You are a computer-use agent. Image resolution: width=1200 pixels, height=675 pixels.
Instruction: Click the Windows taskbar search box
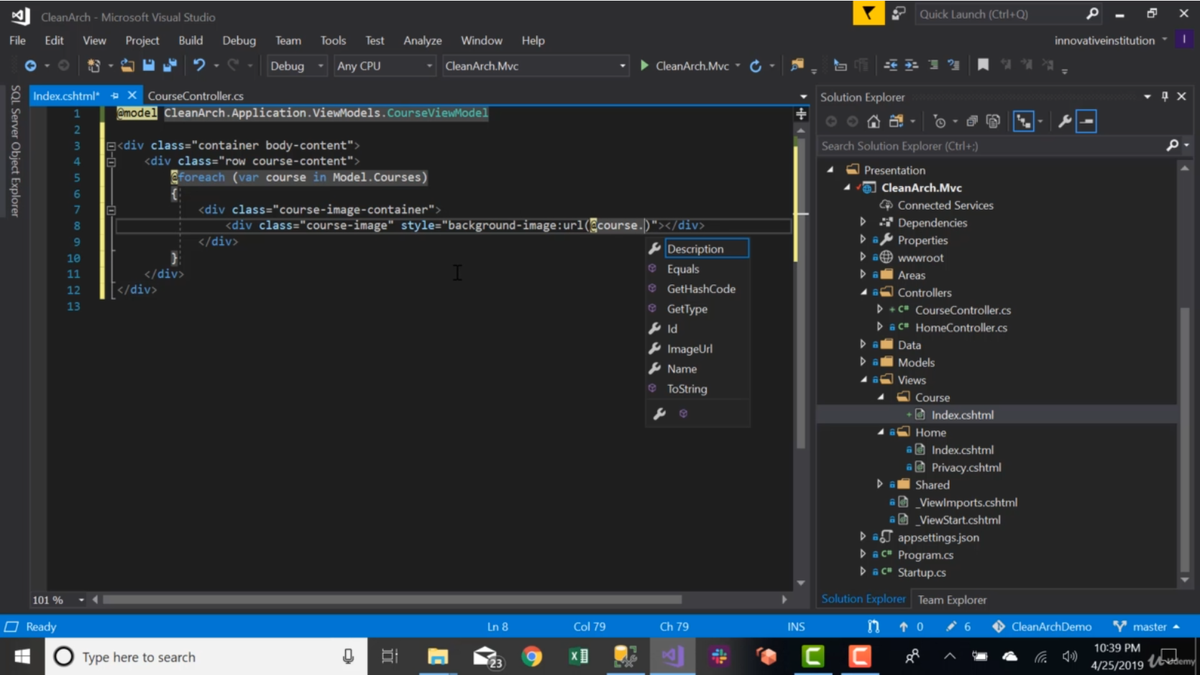click(207, 657)
